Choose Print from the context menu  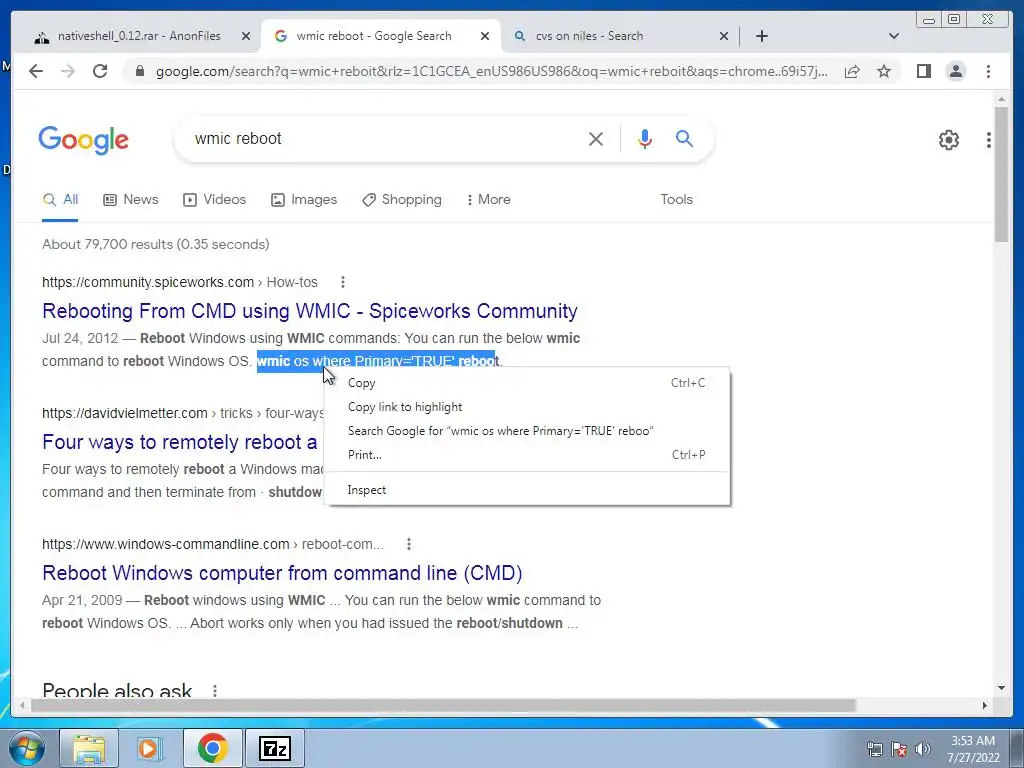[526, 455]
